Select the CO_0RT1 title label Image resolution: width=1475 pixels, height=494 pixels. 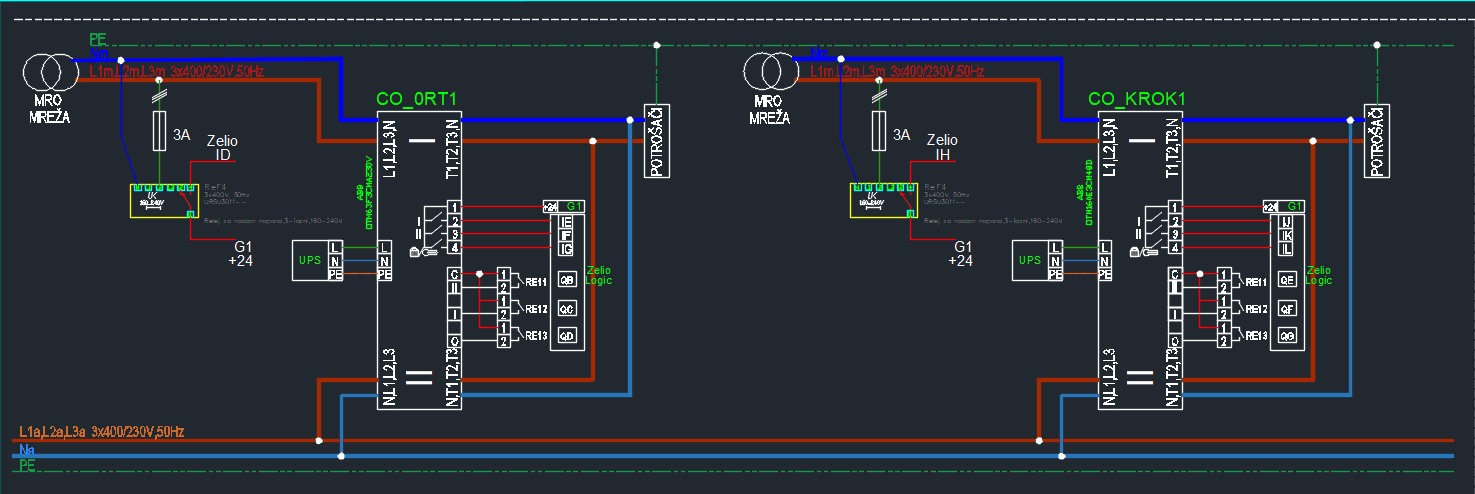[416, 99]
